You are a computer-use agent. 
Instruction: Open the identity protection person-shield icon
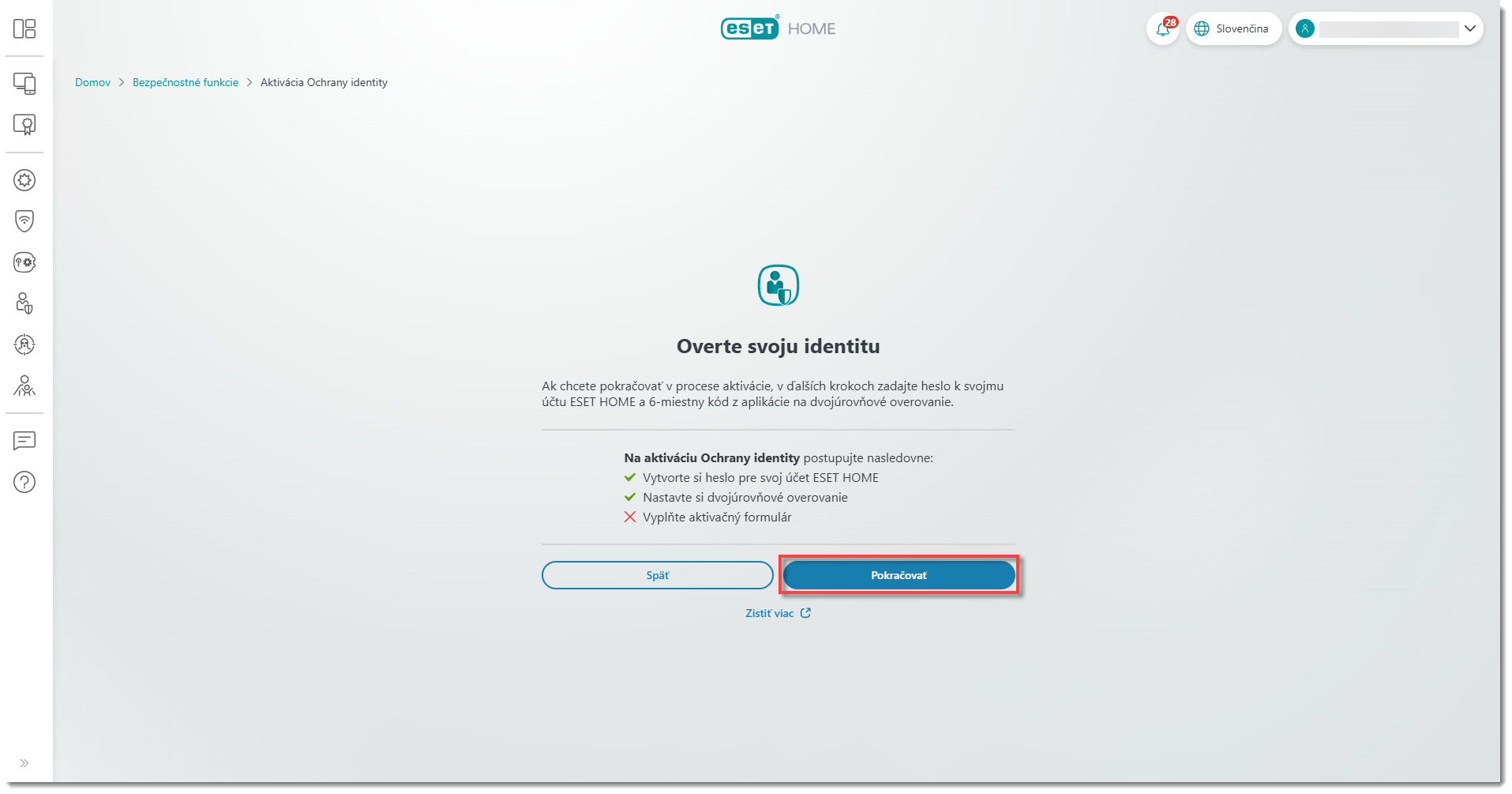click(24, 303)
